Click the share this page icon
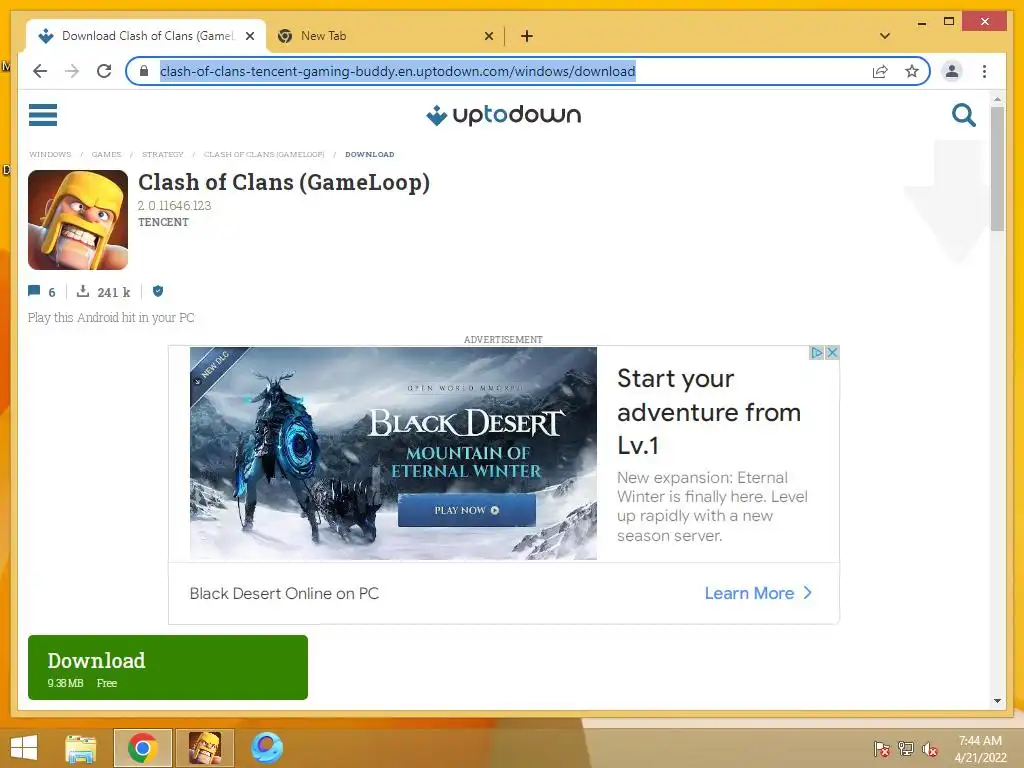Viewport: 1024px width, 768px height. tap(880, 71)
